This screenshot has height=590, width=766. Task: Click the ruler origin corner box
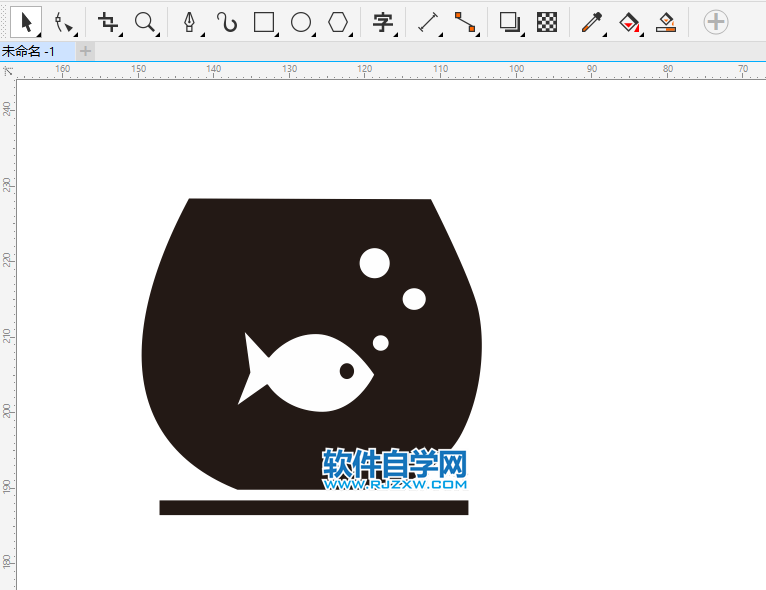8,71
